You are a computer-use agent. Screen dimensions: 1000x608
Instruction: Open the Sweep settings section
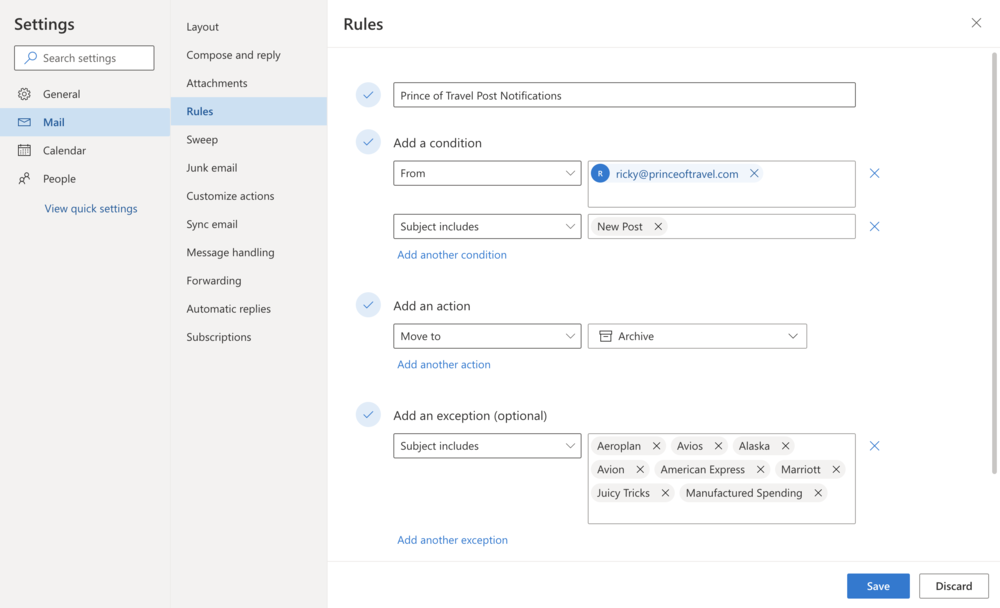[x=202, y=140]
